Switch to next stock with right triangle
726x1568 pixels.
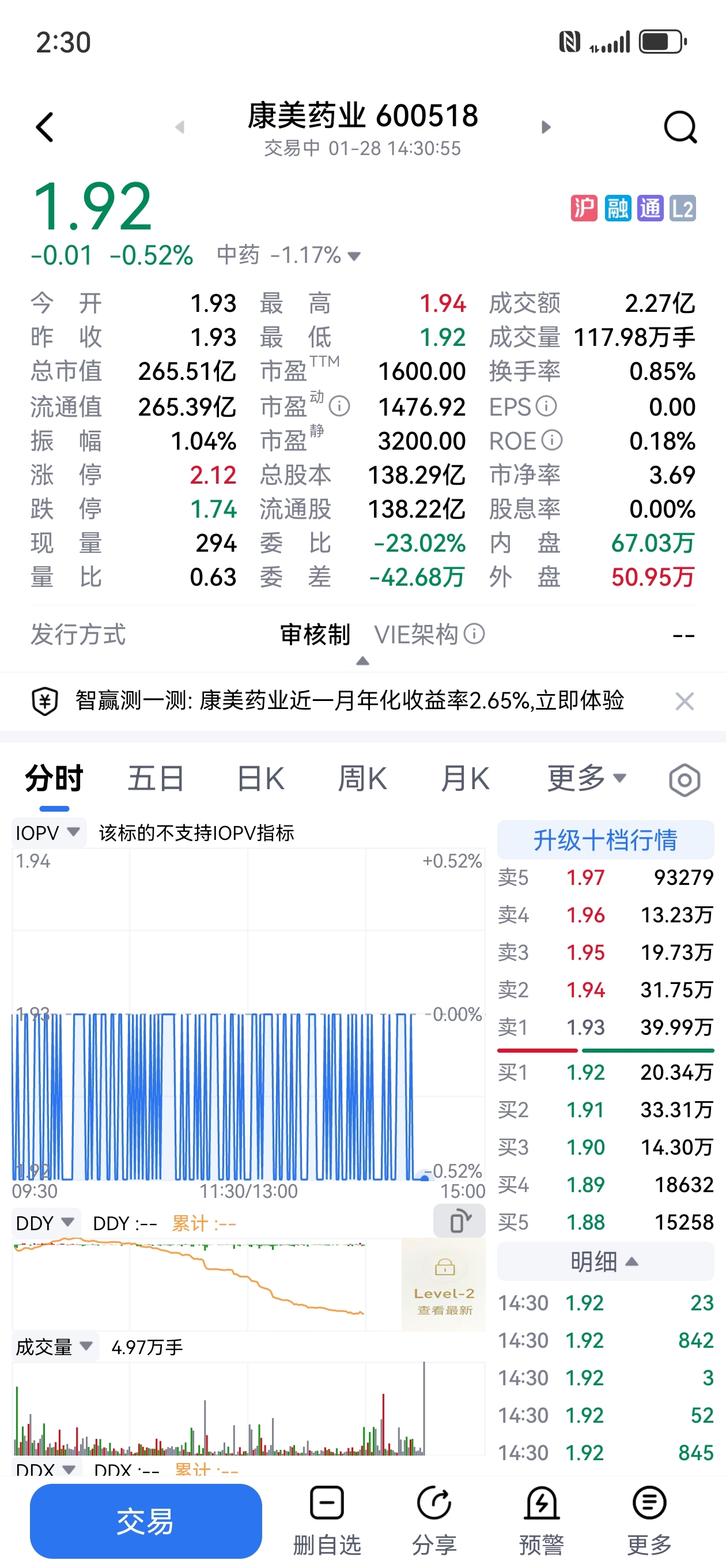click(546, 127)
